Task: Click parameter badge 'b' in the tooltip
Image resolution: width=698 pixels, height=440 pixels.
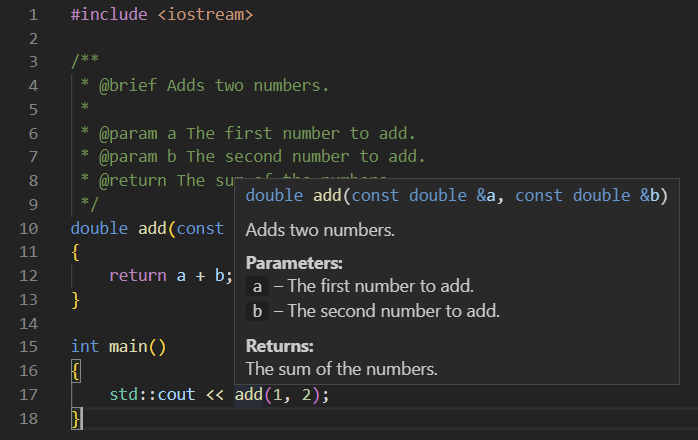Action: point(257,311)
